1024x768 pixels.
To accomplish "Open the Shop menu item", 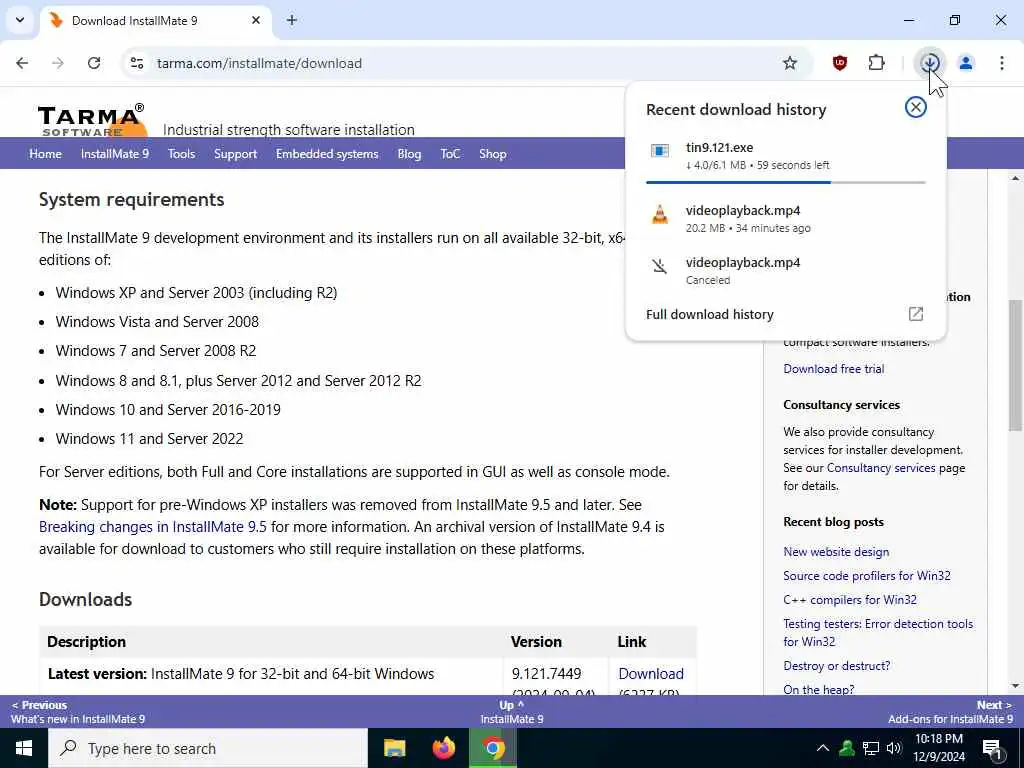I will point(493,154).
